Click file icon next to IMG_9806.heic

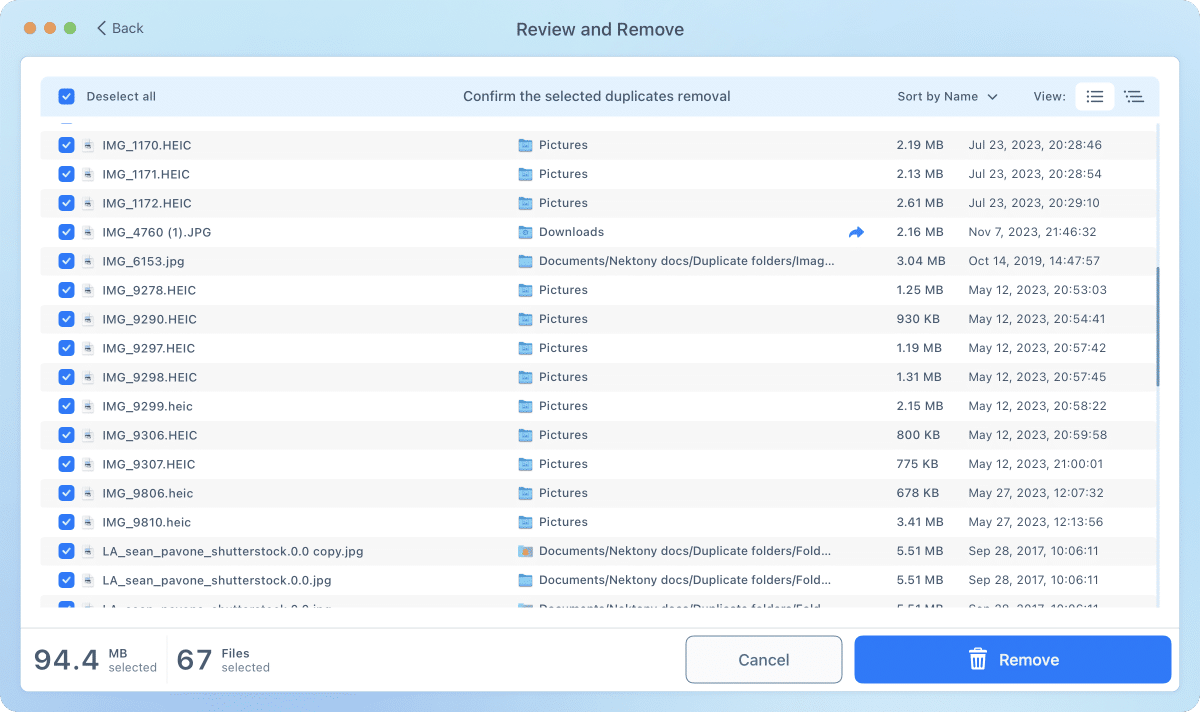tap(89, 493)
